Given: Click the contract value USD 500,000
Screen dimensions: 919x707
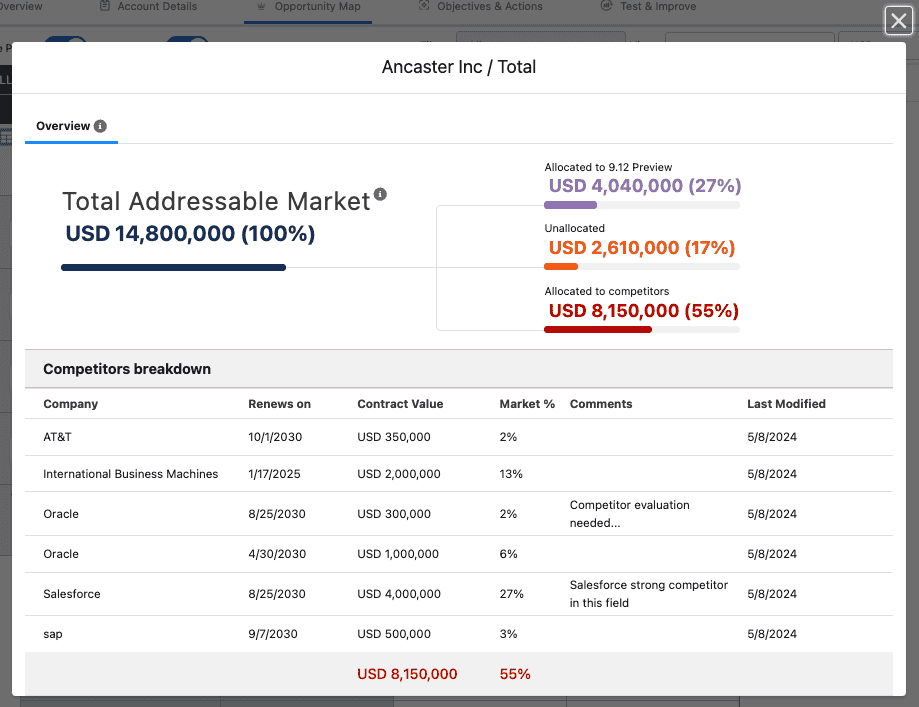Looking at the screenshot, I should point(394,634).
